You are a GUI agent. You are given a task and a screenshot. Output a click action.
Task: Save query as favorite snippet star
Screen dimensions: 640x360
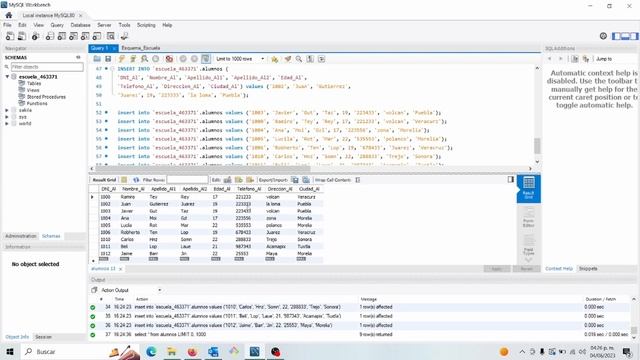tap(275, 59)
